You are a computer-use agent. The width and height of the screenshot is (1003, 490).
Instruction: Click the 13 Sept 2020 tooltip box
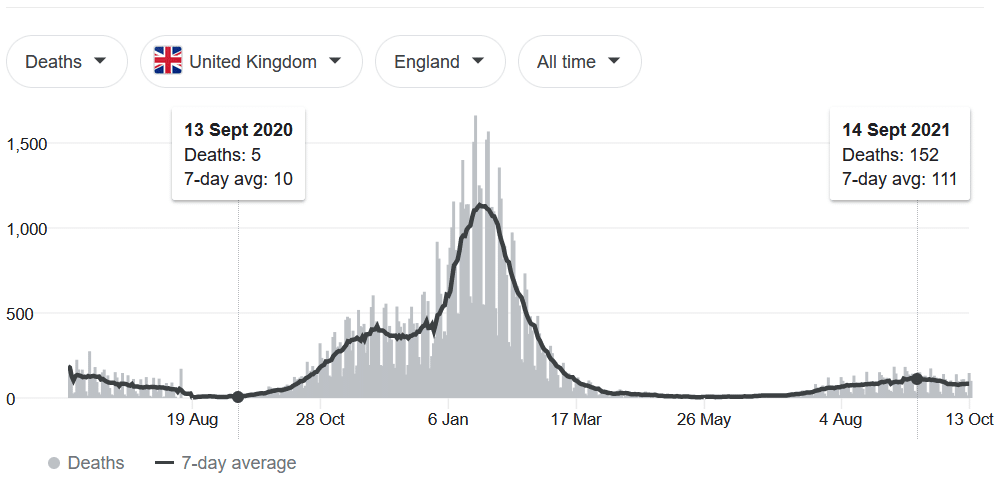pyautogui.click(x=238, y=155)
